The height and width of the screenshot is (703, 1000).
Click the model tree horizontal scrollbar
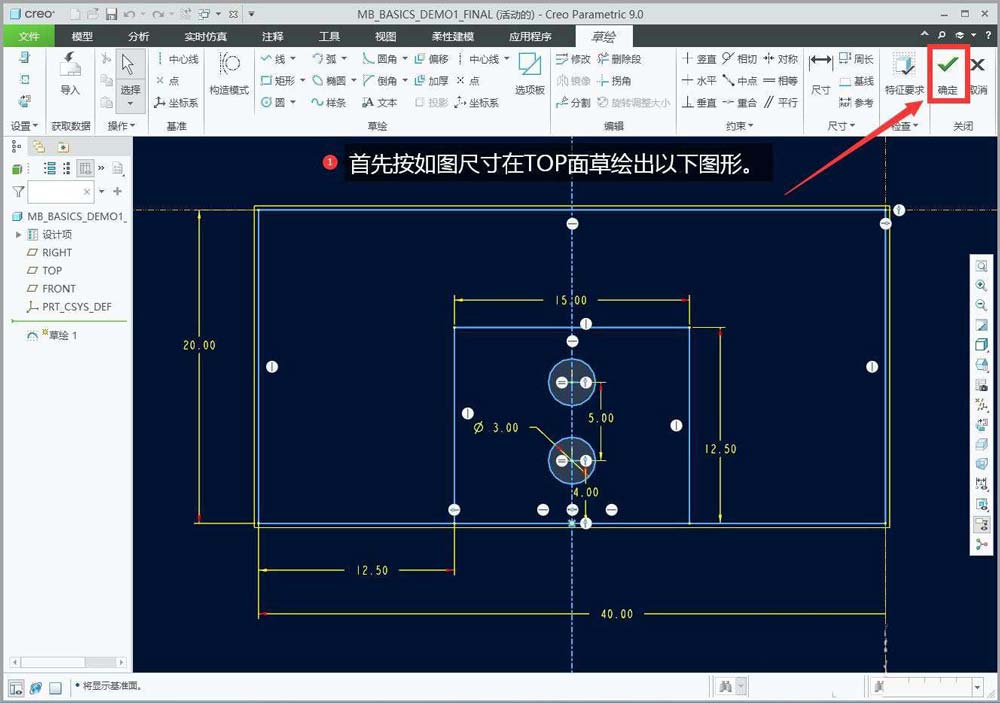click(68, 662)
